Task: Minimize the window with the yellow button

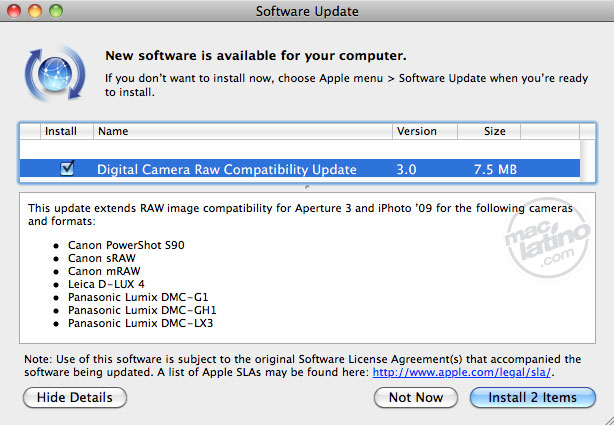Action: point(35,11)
